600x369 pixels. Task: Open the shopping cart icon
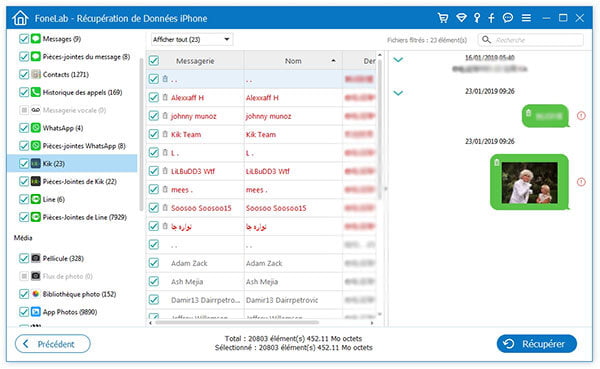coord(443,18)
